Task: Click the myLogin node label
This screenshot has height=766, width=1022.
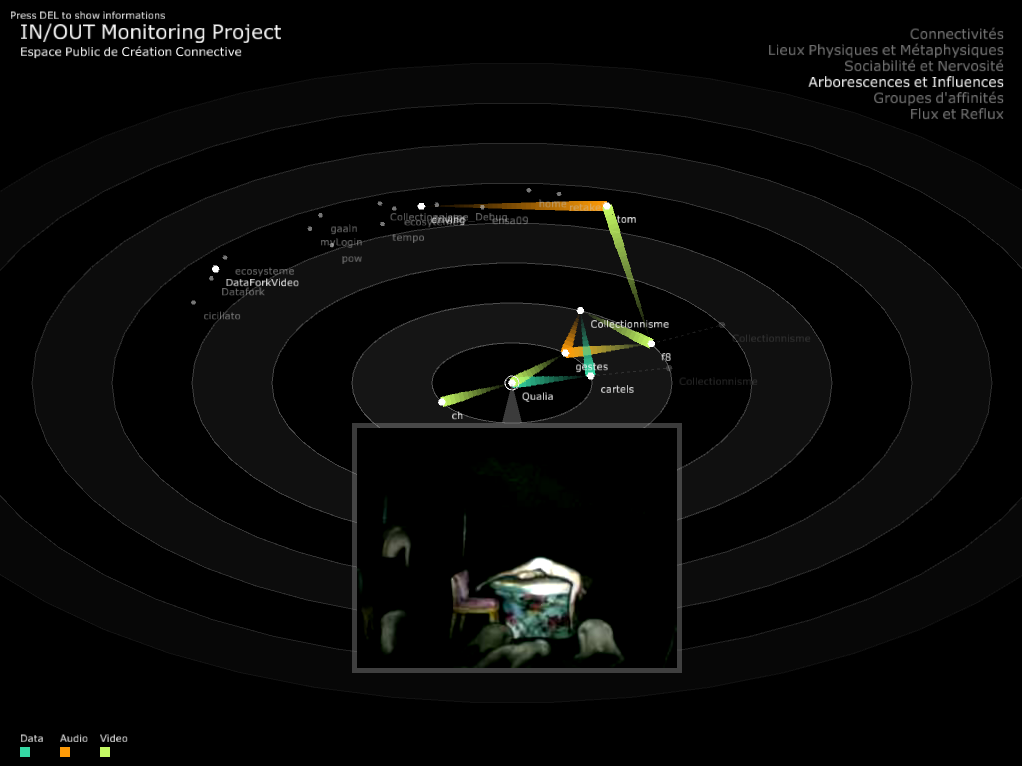Action: 341,243
